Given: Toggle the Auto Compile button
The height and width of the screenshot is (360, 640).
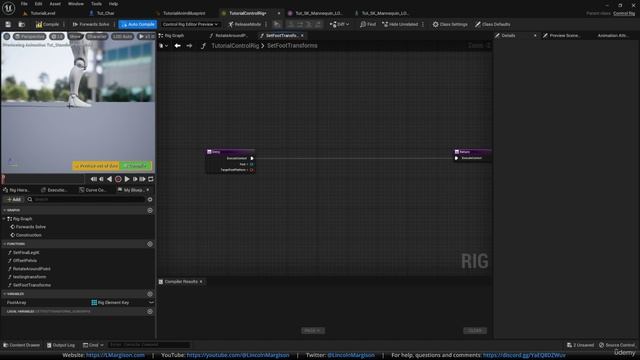Looking at the screenshot, I should [138, 24].
